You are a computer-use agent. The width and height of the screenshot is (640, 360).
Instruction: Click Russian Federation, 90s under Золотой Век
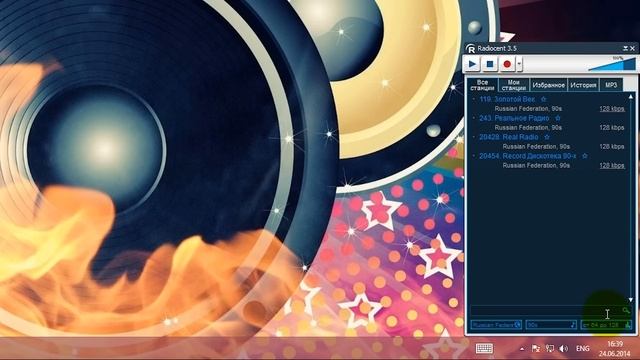pyautogui.click(x=528, y=109)
